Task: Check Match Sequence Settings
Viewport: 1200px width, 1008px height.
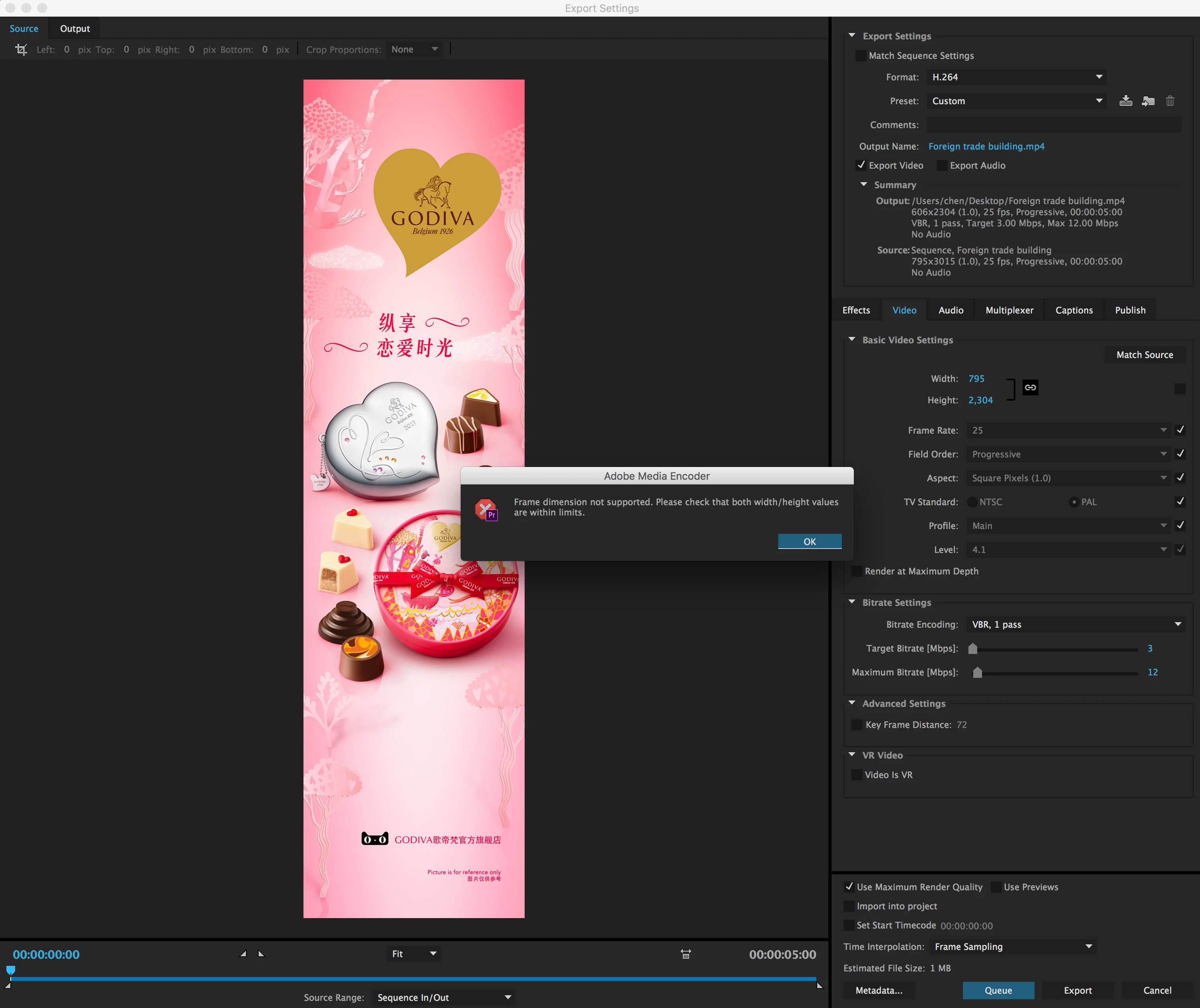Action: click(861, 56)
